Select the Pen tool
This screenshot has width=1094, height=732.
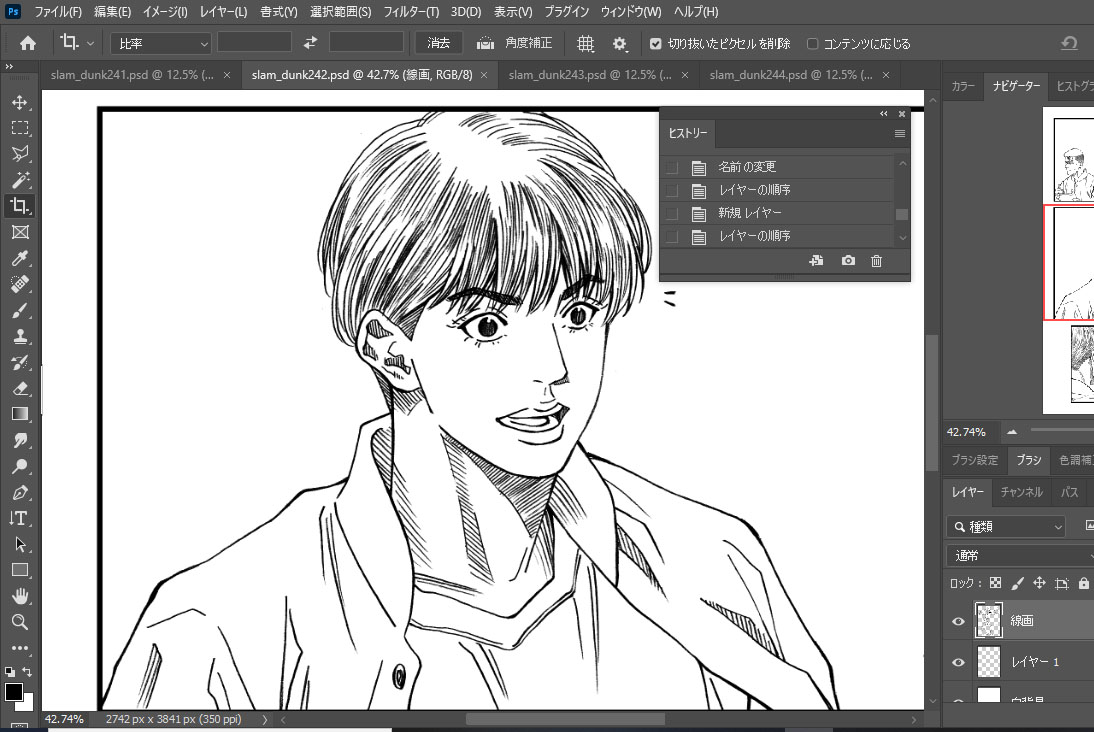20,493
